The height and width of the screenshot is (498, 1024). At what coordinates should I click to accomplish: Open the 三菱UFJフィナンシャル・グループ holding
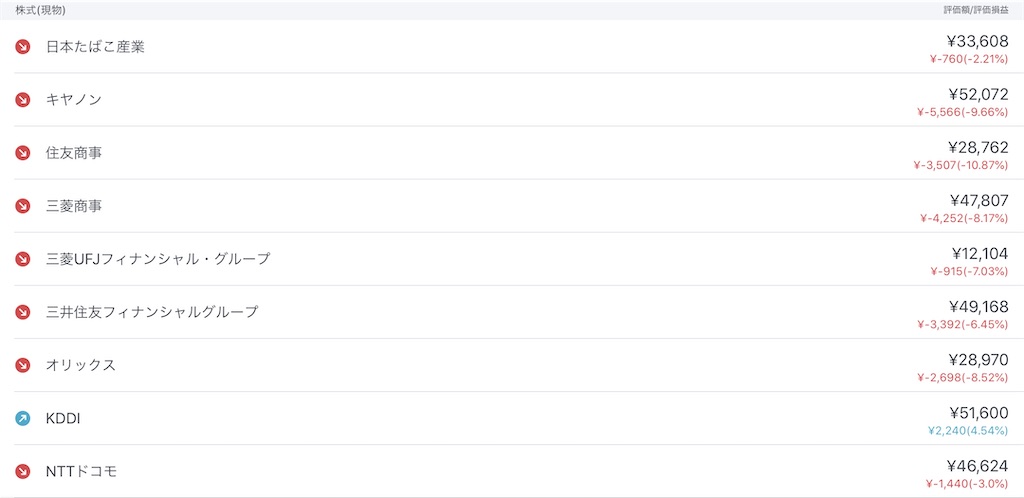512,259
